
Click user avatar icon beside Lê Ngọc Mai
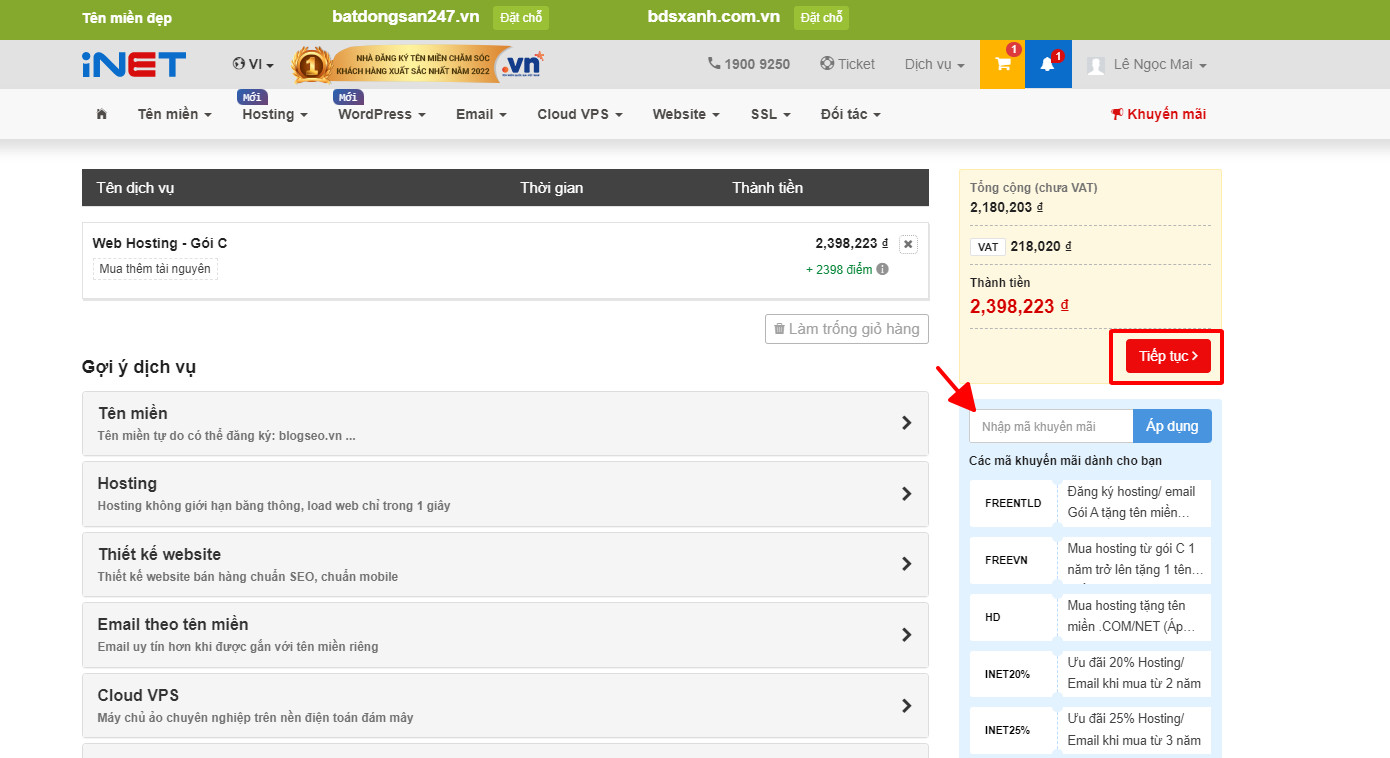point(1096,65)
